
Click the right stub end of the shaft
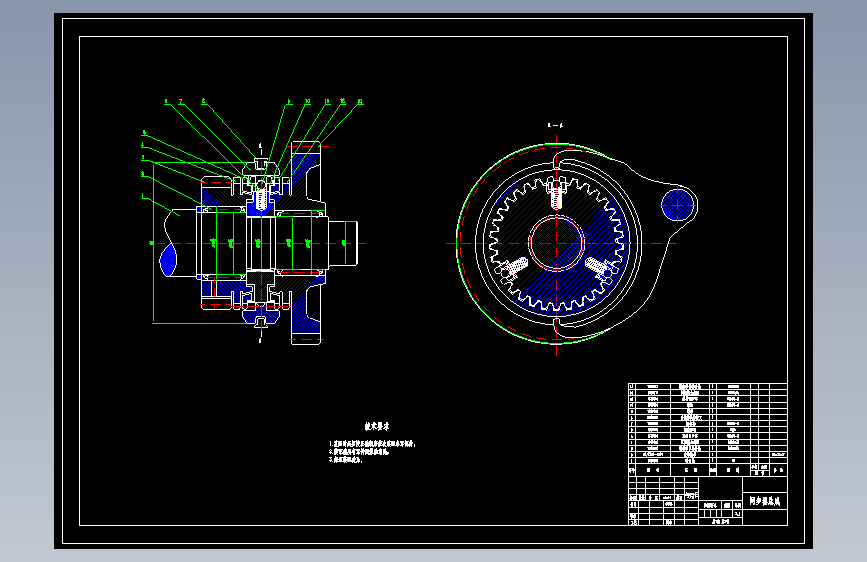pos(343,243)
